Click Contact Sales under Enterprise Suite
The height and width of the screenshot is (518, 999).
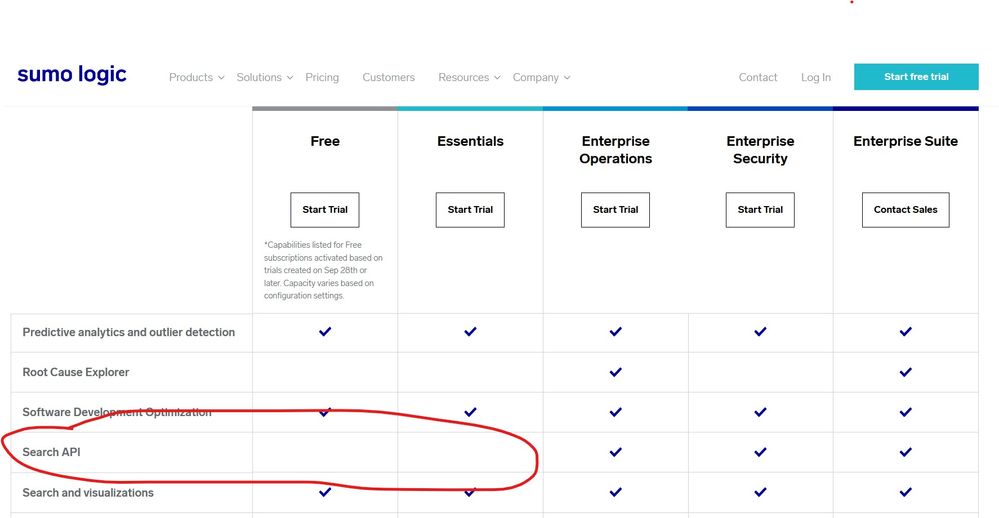[905, 210]
